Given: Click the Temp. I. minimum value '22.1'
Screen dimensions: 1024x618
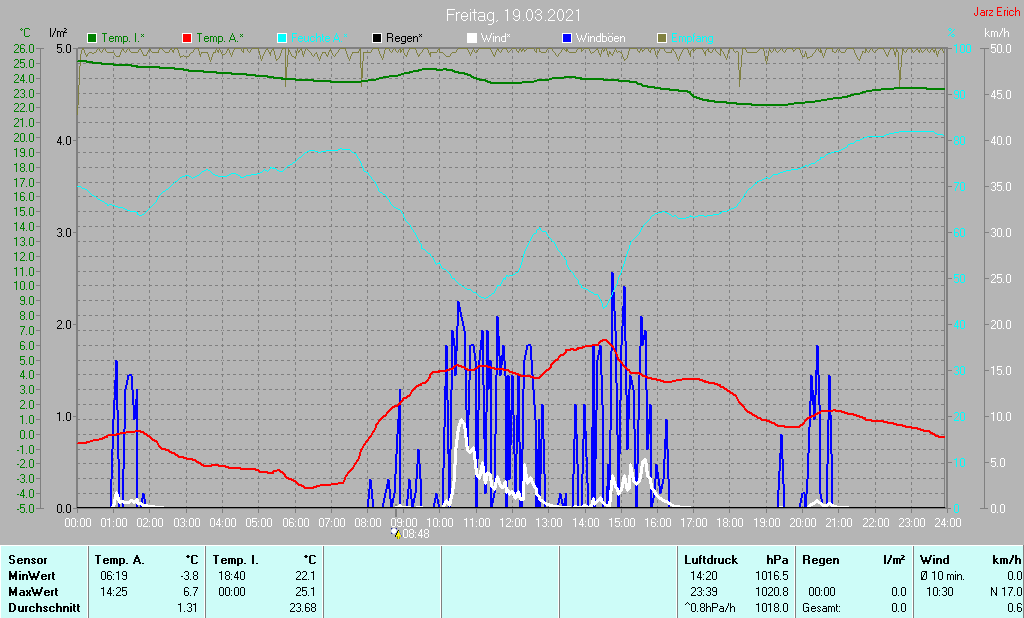Looking at the screenshot, I should [x=306, y=576].
